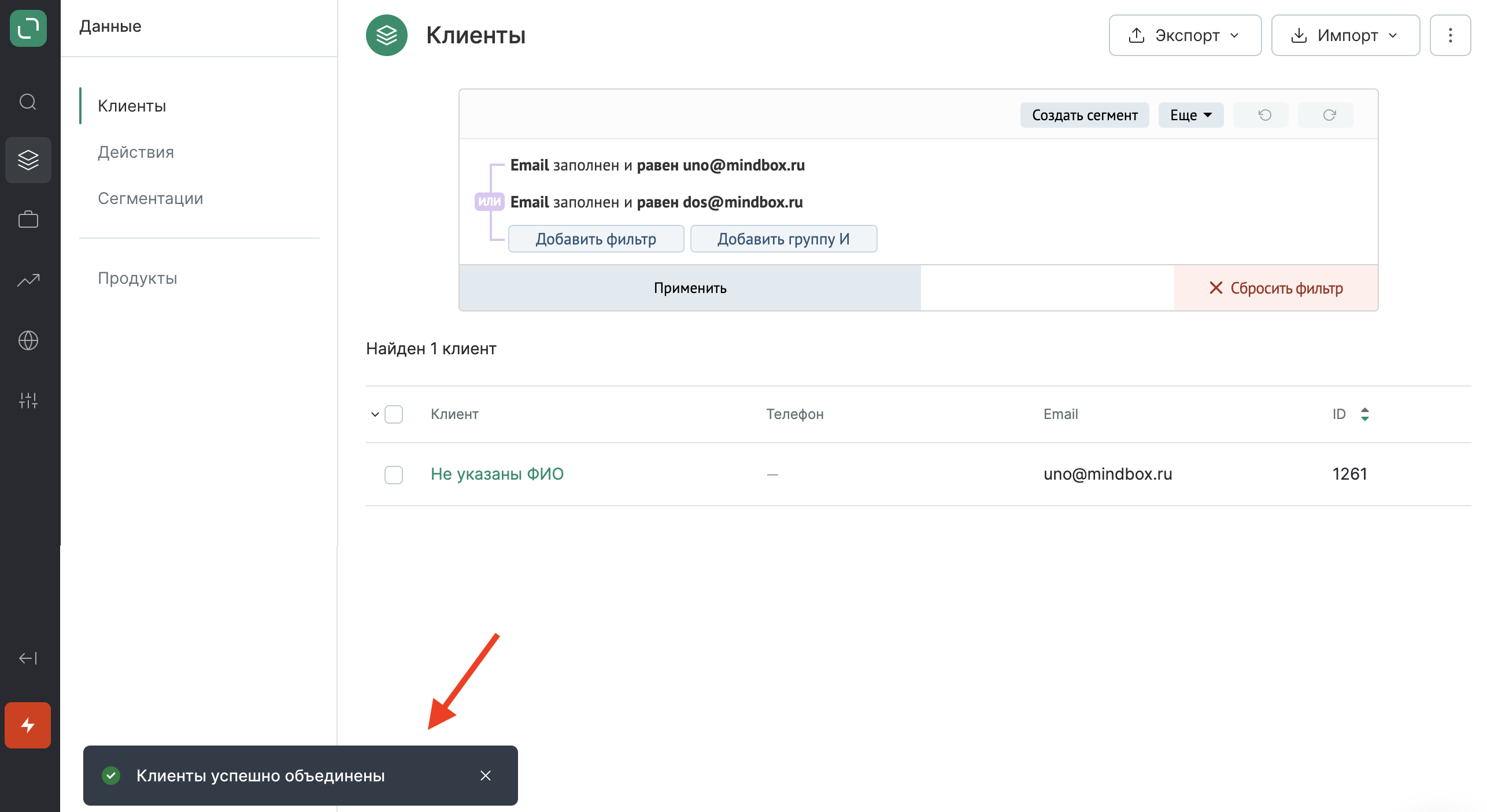Select Клиенты in the Data menu
The width and height of the screenshot is (1487, 812).
(132, 106)
